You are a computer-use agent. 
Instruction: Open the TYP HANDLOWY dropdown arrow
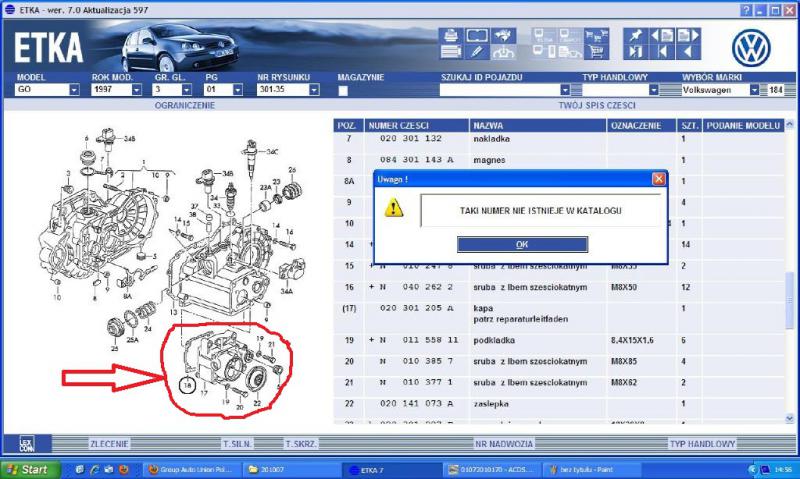pyautogui.click(x=654, y=90)
